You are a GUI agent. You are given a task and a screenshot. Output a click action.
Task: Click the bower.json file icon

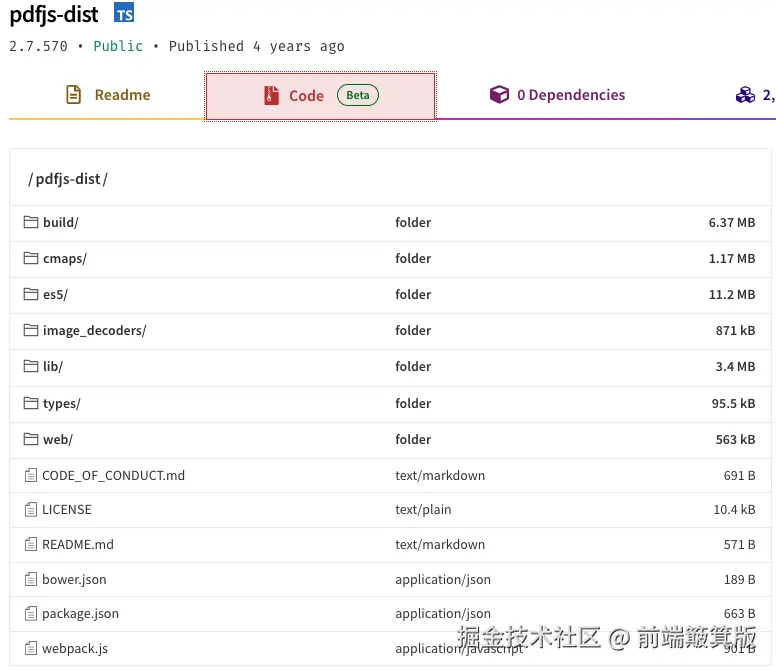pyautogui.click(x=31, y=579)
